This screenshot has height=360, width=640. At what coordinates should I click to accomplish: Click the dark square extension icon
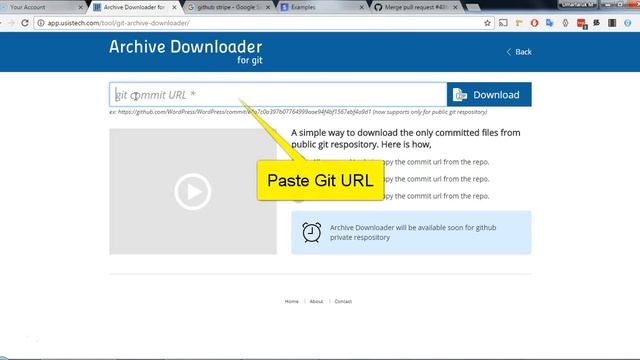click(612, 23)
